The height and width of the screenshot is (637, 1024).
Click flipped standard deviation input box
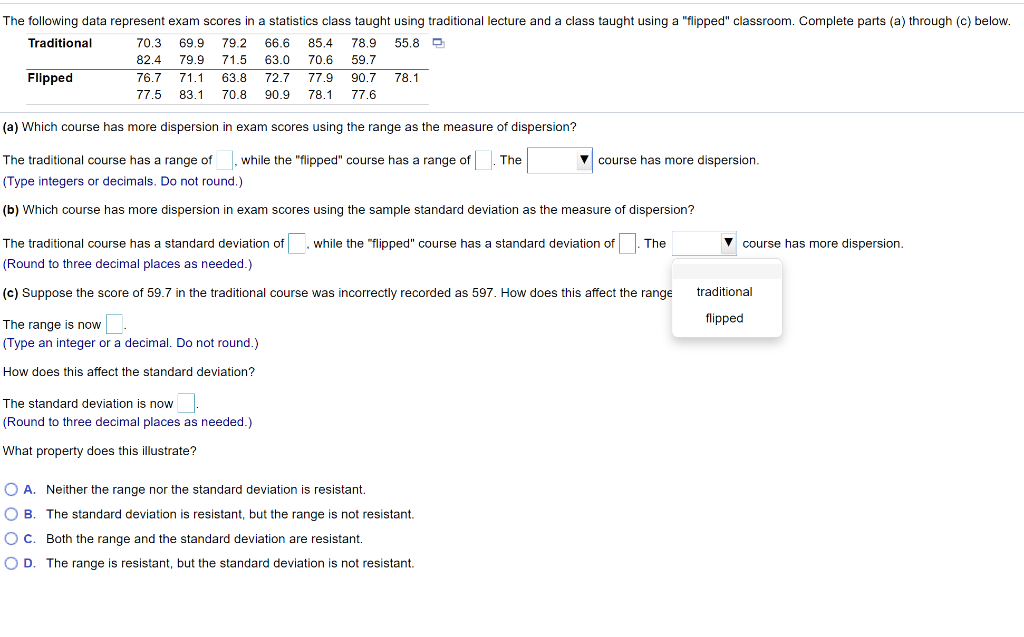point(628,243)
